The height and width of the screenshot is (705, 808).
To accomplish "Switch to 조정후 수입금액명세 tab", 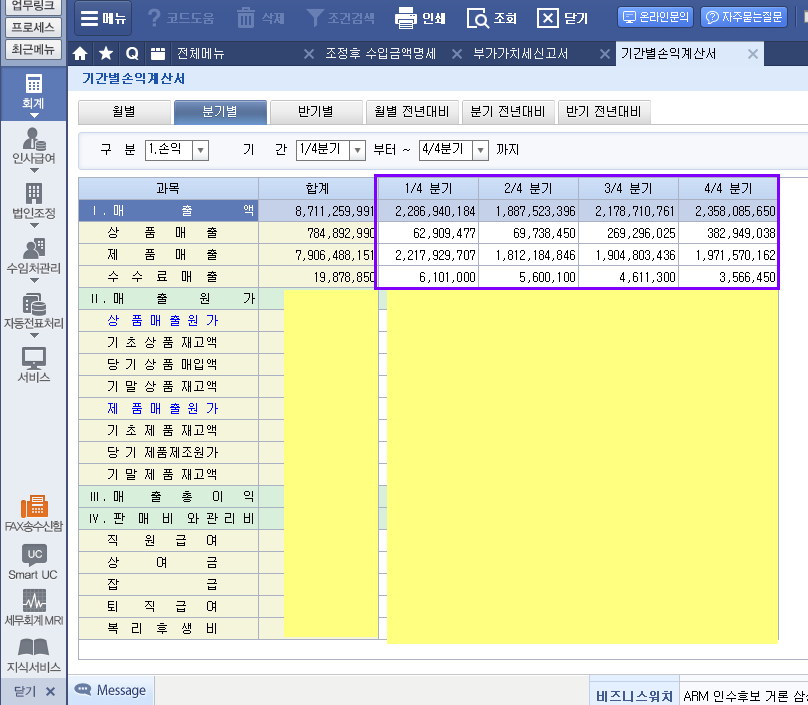I will 381,54.
